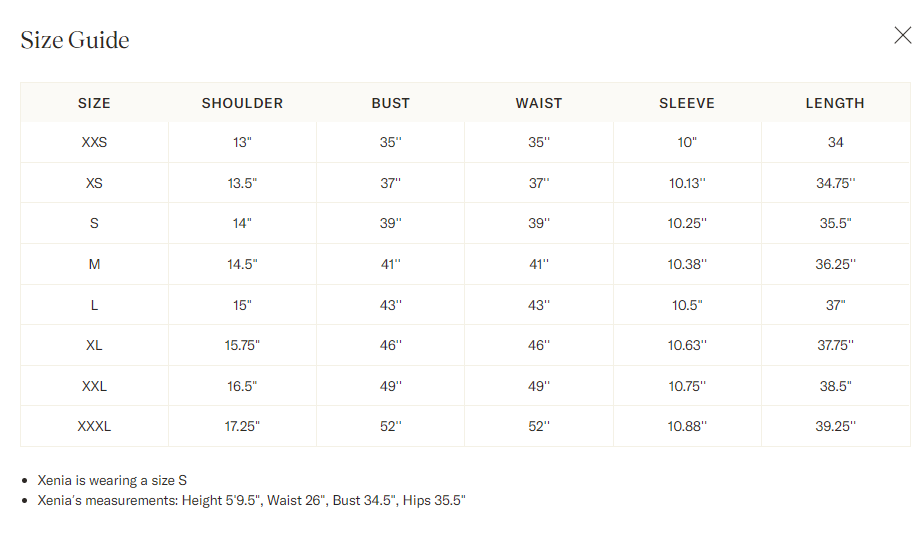Select the XXXL size row label
The image size is (923, 550).
pyautogui.click(x=94, y=426)
